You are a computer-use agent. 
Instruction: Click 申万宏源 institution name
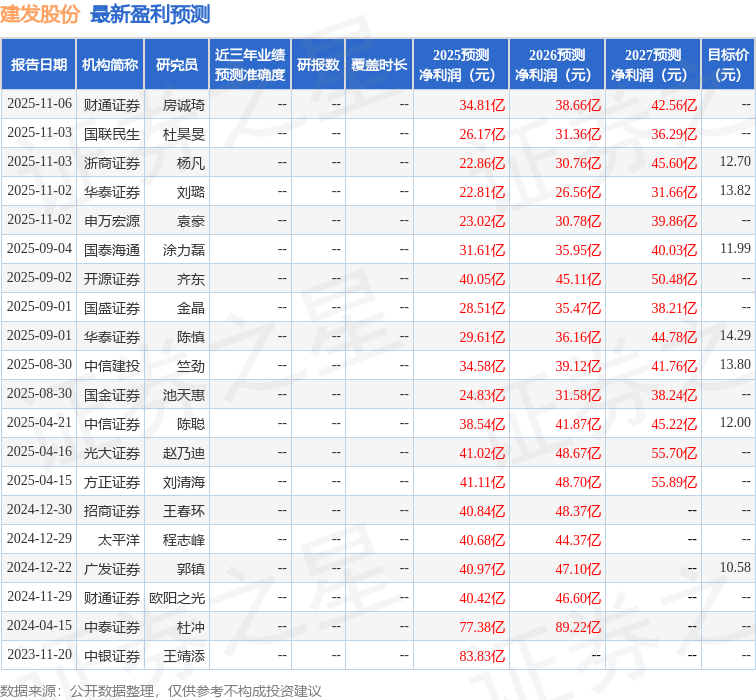pyautogui.click(x=112, y=221)
